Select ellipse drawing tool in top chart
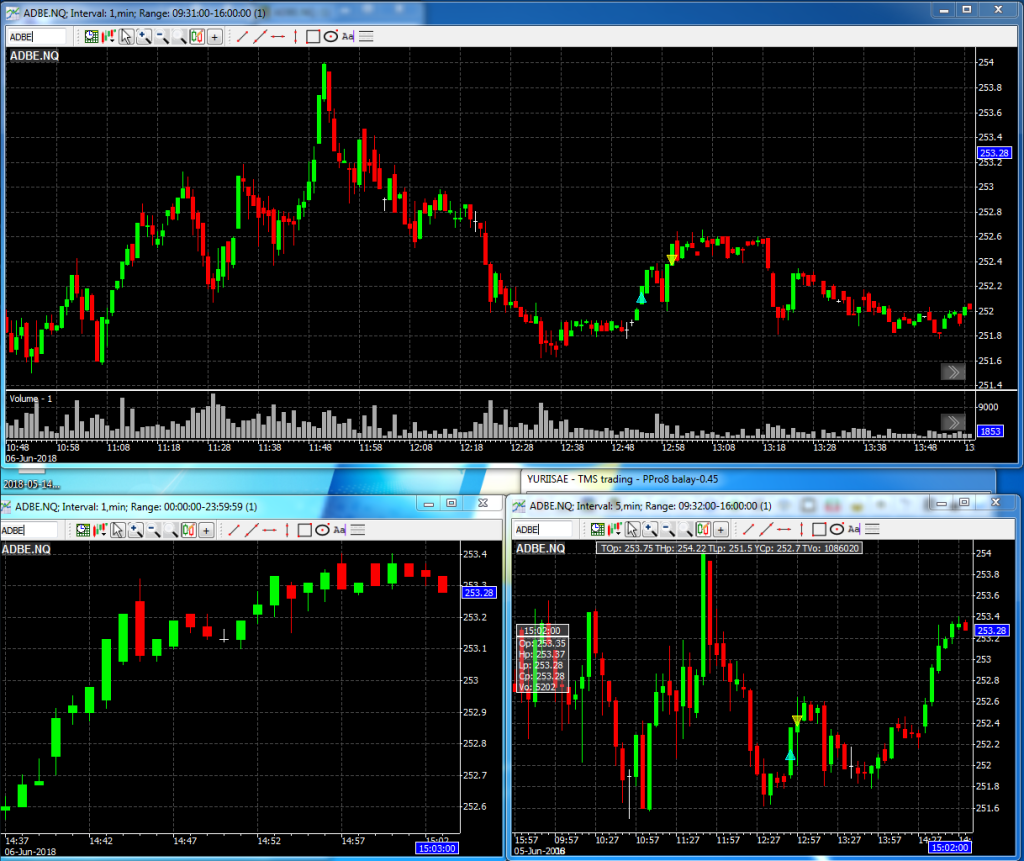This screenshot has height=861, width=1024. 330,37
